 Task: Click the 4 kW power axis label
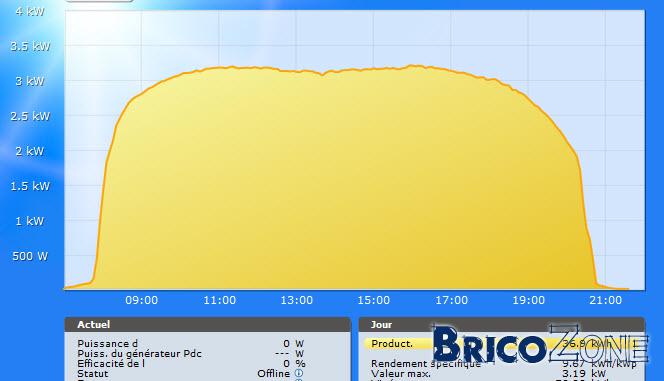(30, 11)
